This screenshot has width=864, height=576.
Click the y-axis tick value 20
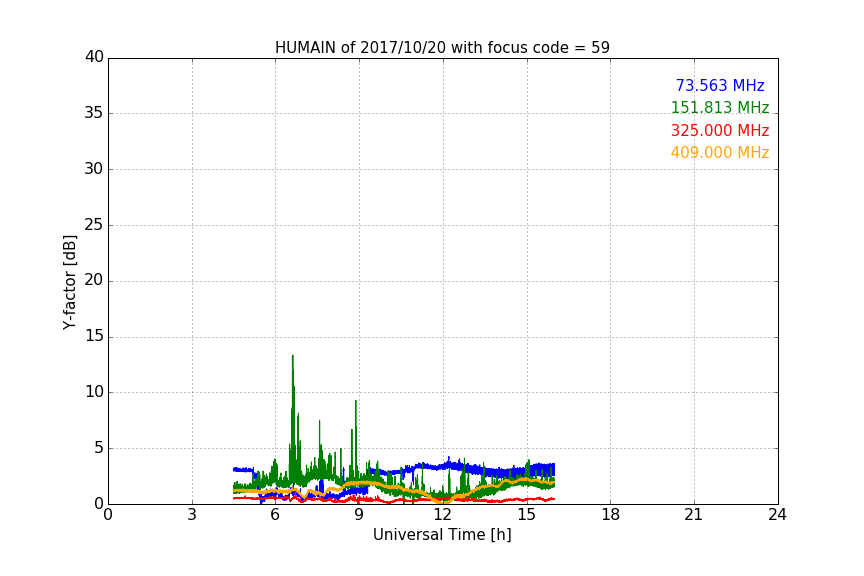(94, 280)
